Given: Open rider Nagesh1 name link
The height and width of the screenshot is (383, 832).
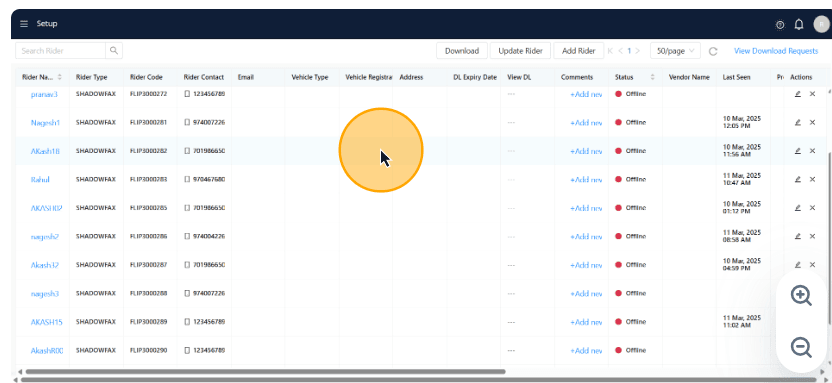Looking at the screenshot, I should 46,123.
